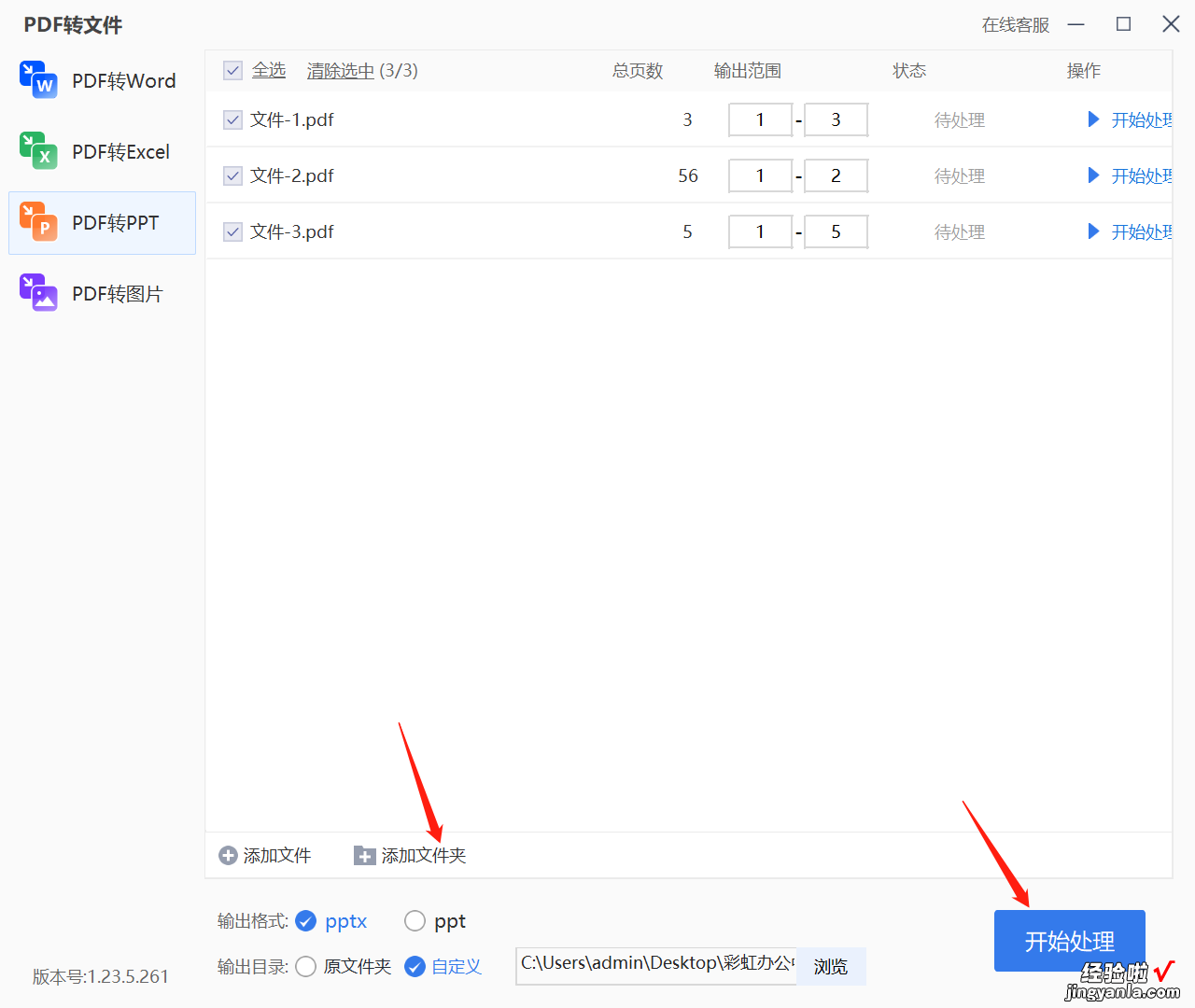Image resolution: width=1195 pixels, height=1008 pixels.
Task: Click the PDF转PPT sidebar icon
Action: coord(38,222)
